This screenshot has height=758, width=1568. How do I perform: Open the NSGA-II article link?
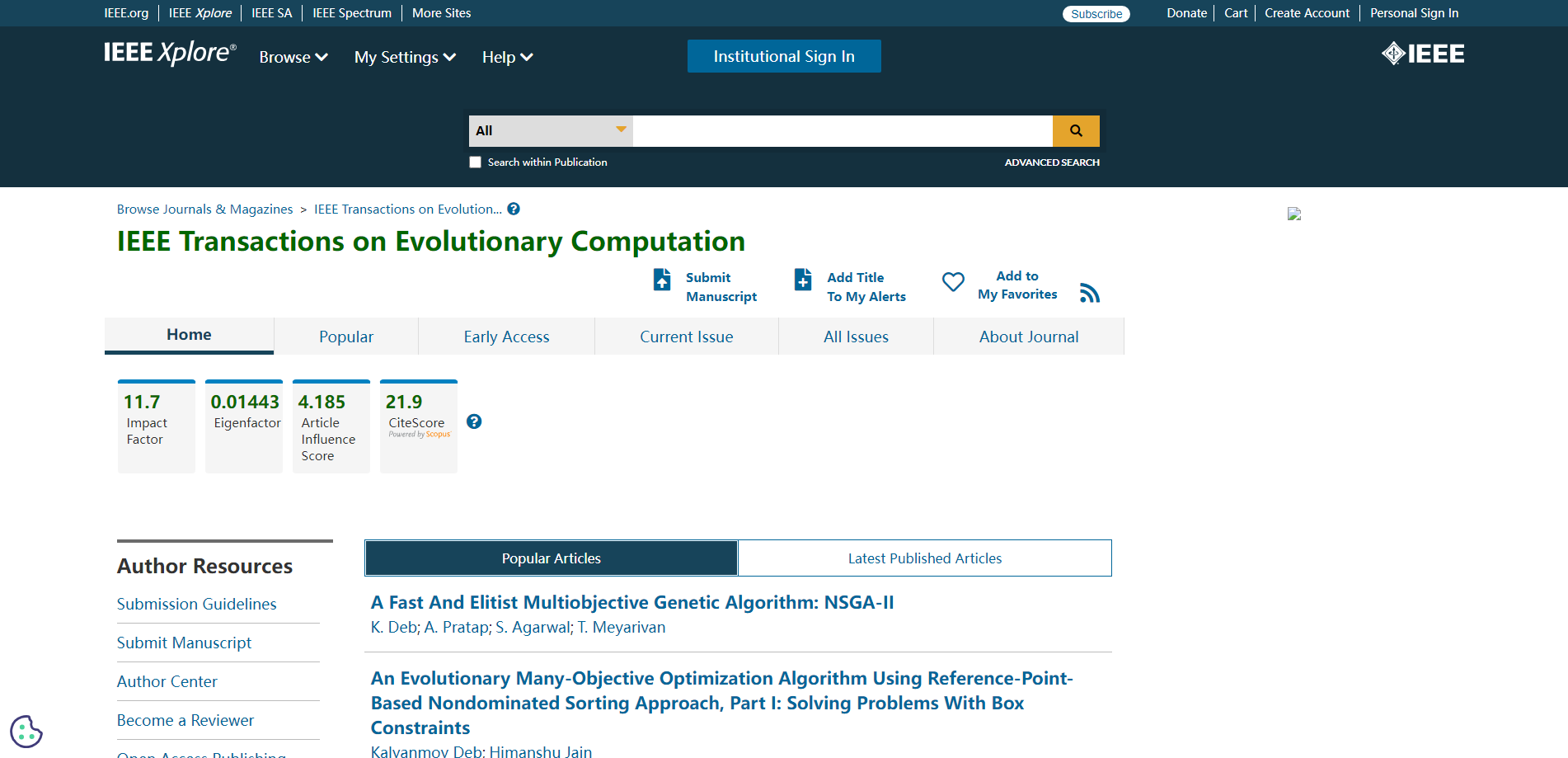pyautogui.click(x=632, y=603)
